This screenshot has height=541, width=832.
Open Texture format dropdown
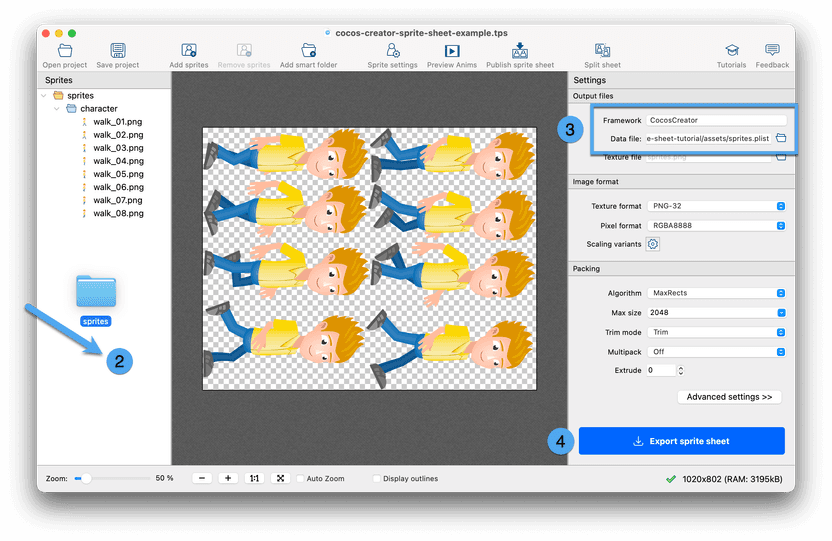pyautogui.click(x=716, y=206)
